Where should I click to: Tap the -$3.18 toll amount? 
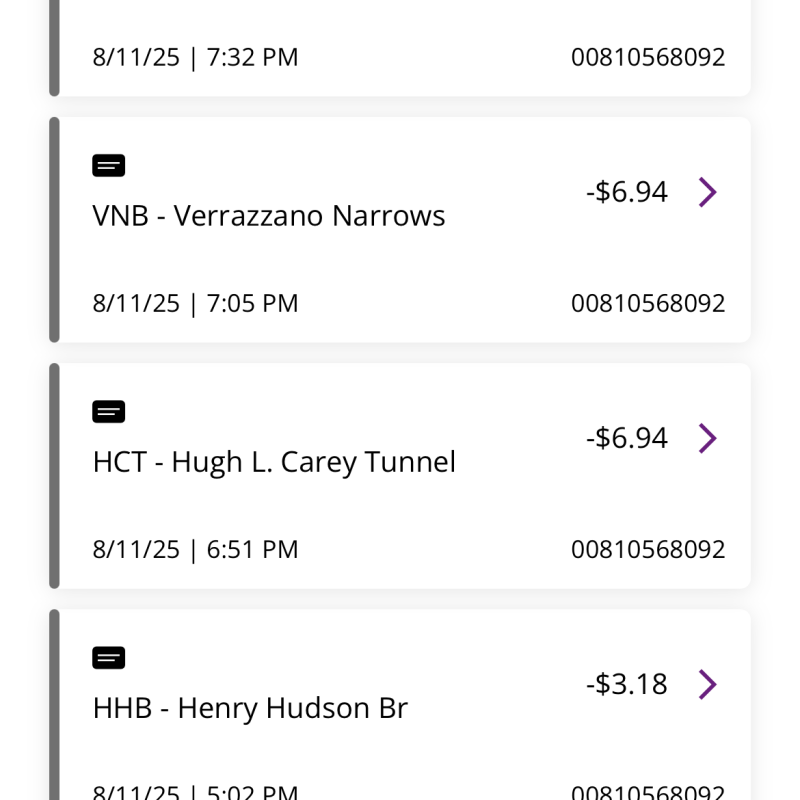click(x=627, y=684)
